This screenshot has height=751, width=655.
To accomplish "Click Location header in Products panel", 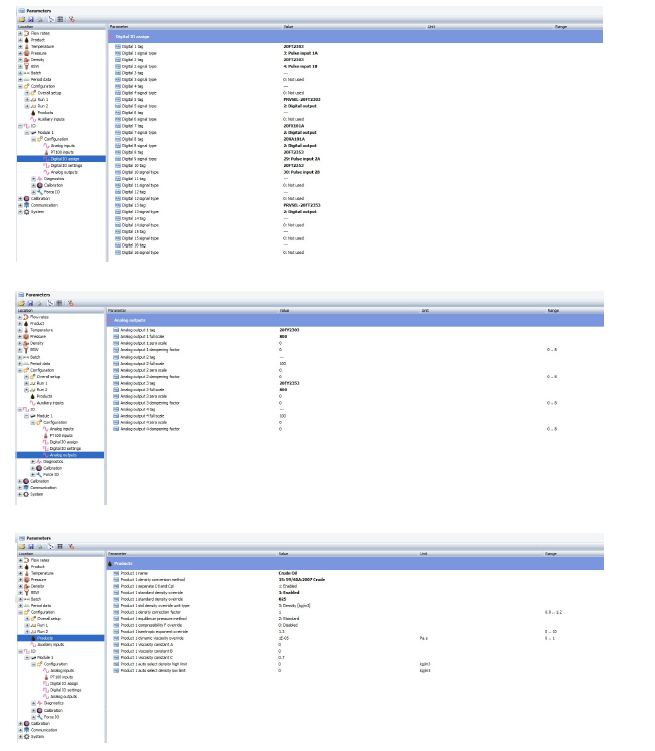I will (26, 553).
